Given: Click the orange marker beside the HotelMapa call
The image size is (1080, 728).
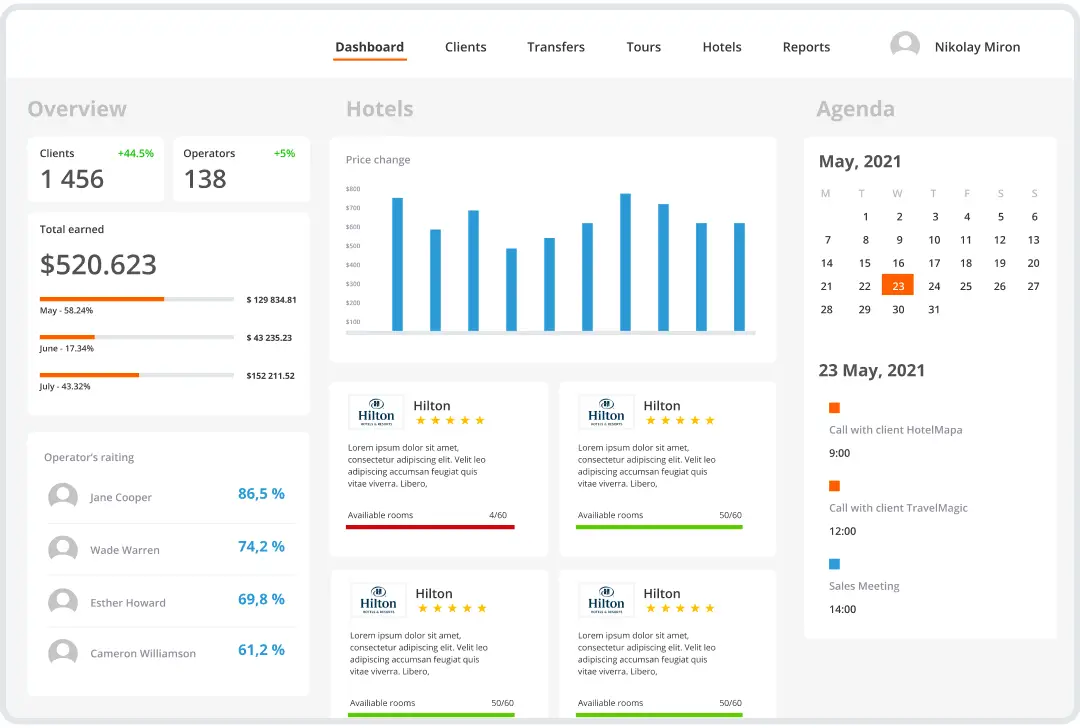Looking at the screenshot, I should (x=834, y=407).
